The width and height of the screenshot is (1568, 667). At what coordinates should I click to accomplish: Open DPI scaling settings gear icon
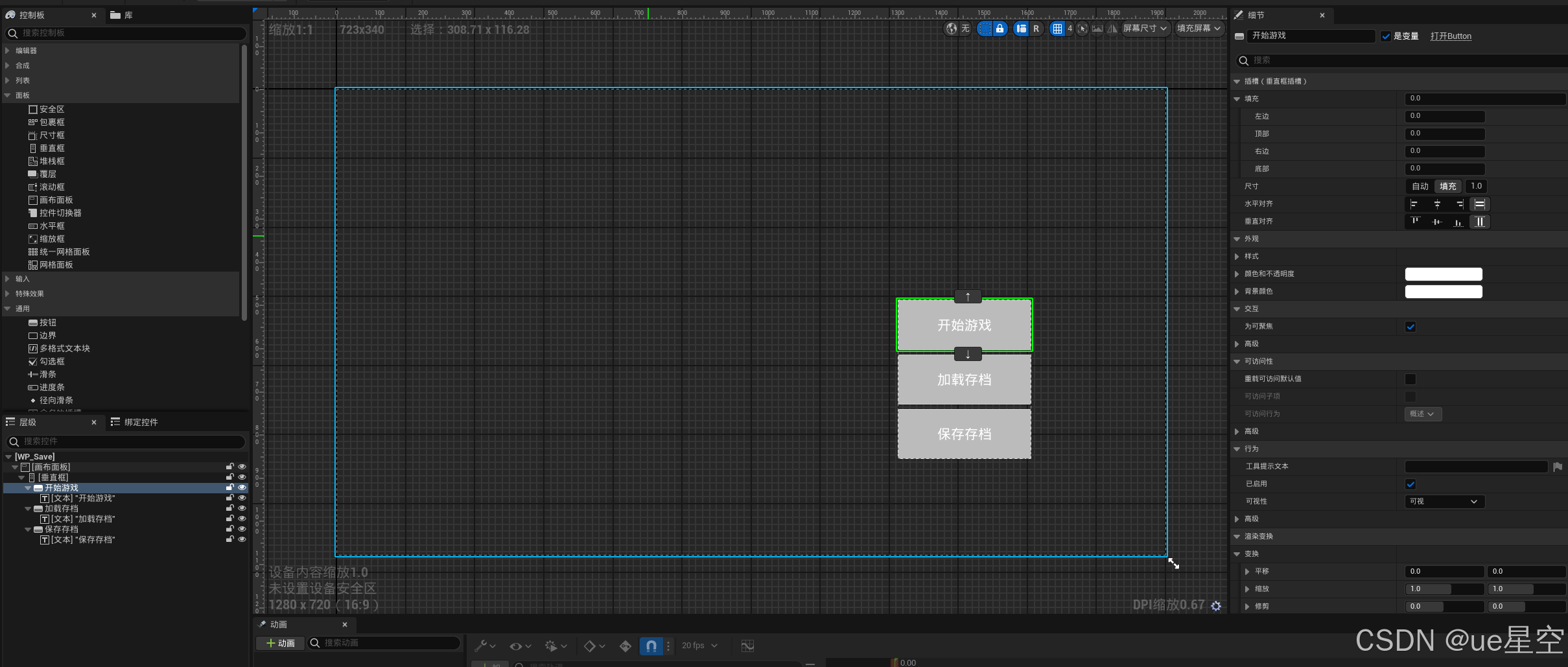[x=1216, y=605]
